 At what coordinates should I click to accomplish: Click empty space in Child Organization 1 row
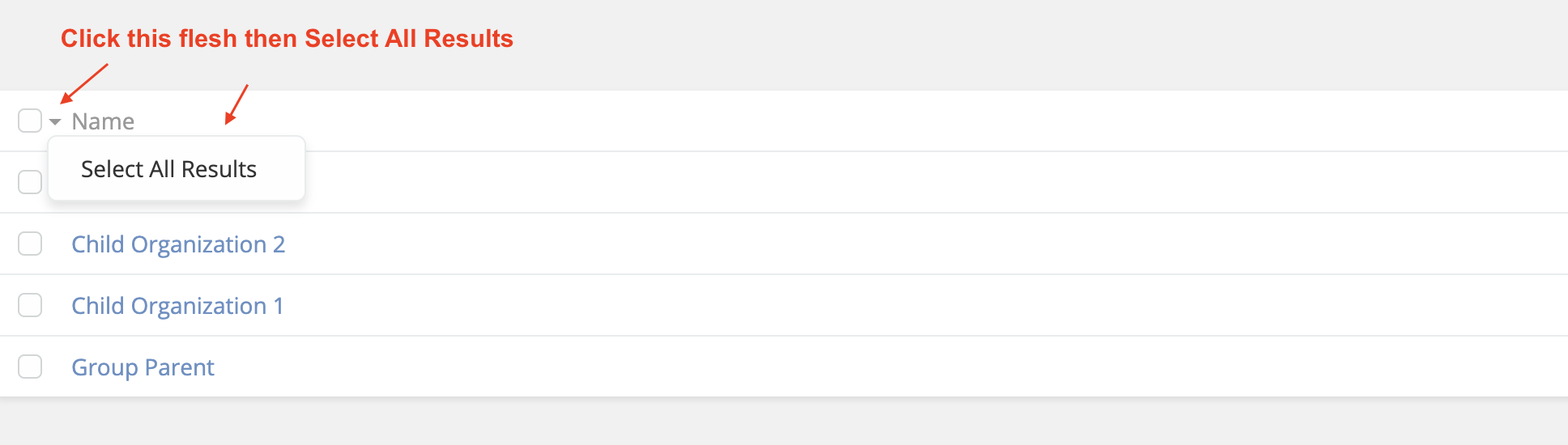coord(891,306)
